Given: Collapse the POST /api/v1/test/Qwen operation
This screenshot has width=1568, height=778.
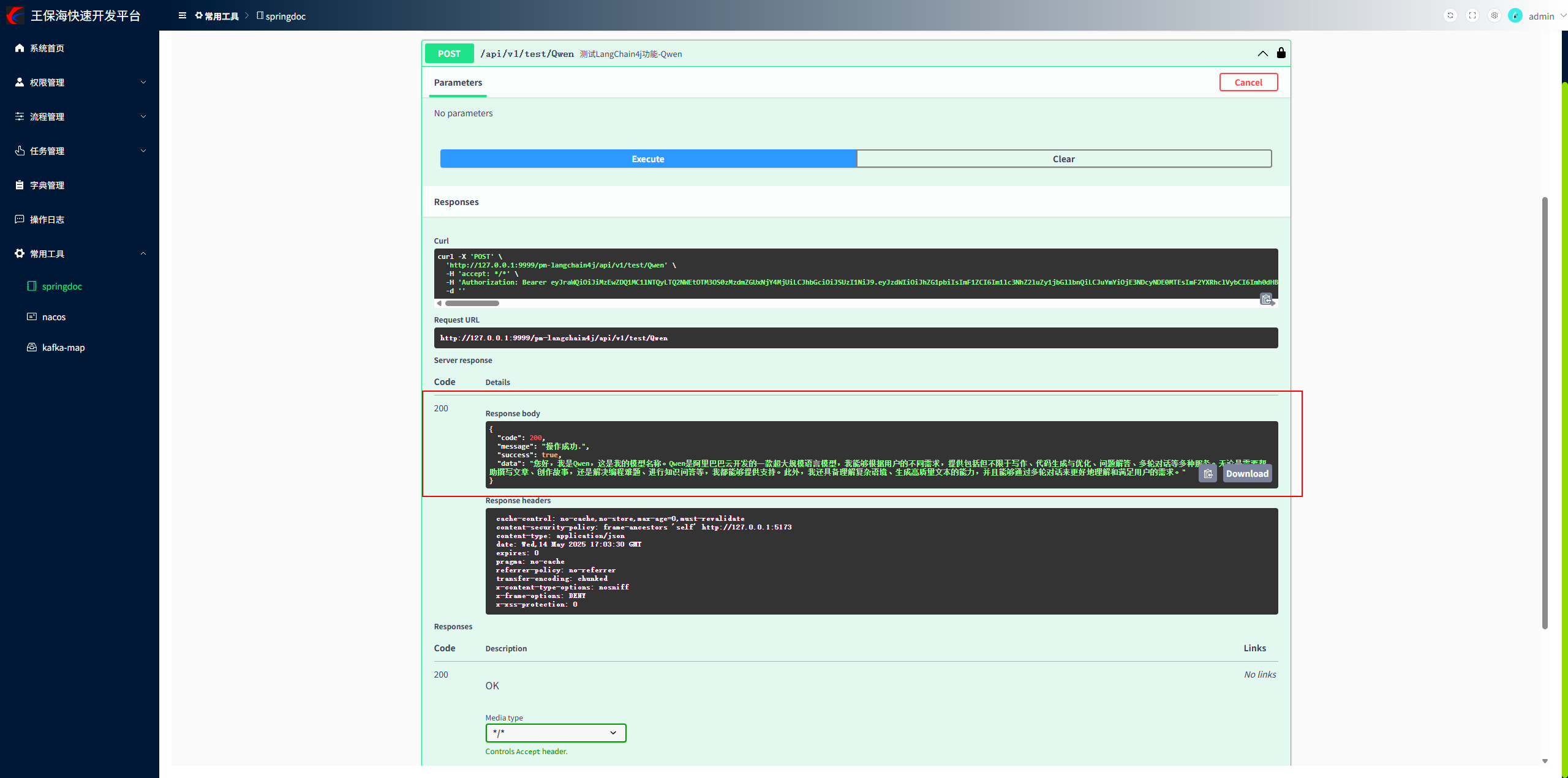Looking at the screenshot, I should click(1262, 54).
